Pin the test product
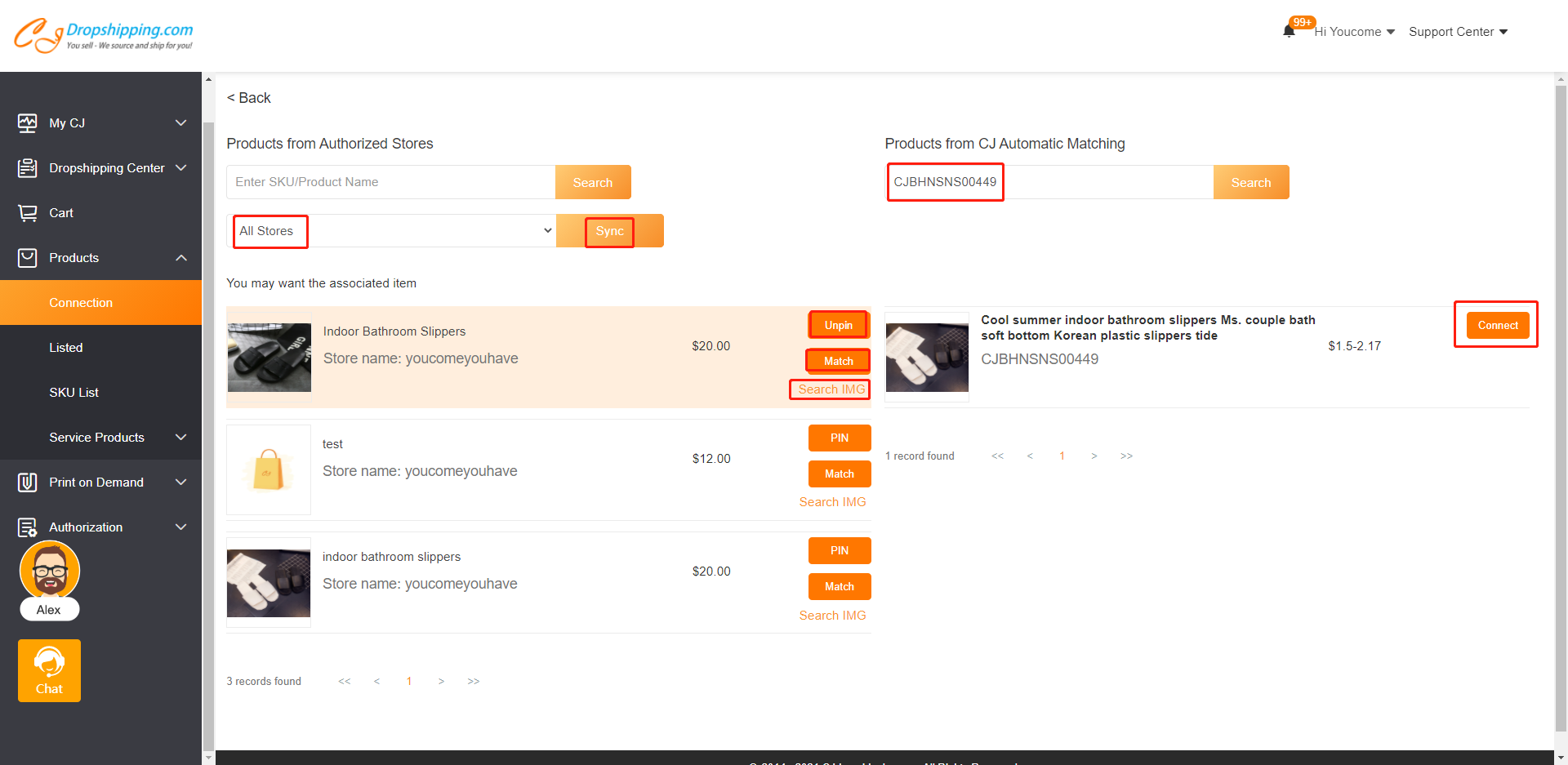 click(839, 438)
